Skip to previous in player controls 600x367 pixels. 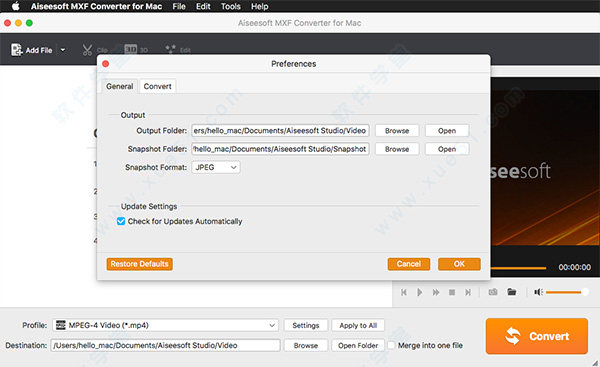pyautogui.click(x=404, y=292)
